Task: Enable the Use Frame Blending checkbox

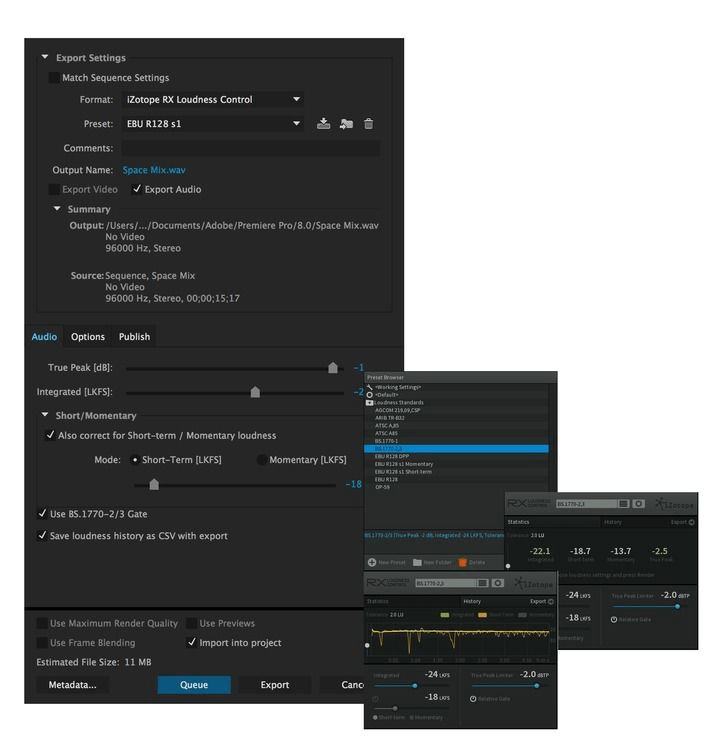Action: click(42, 642)
